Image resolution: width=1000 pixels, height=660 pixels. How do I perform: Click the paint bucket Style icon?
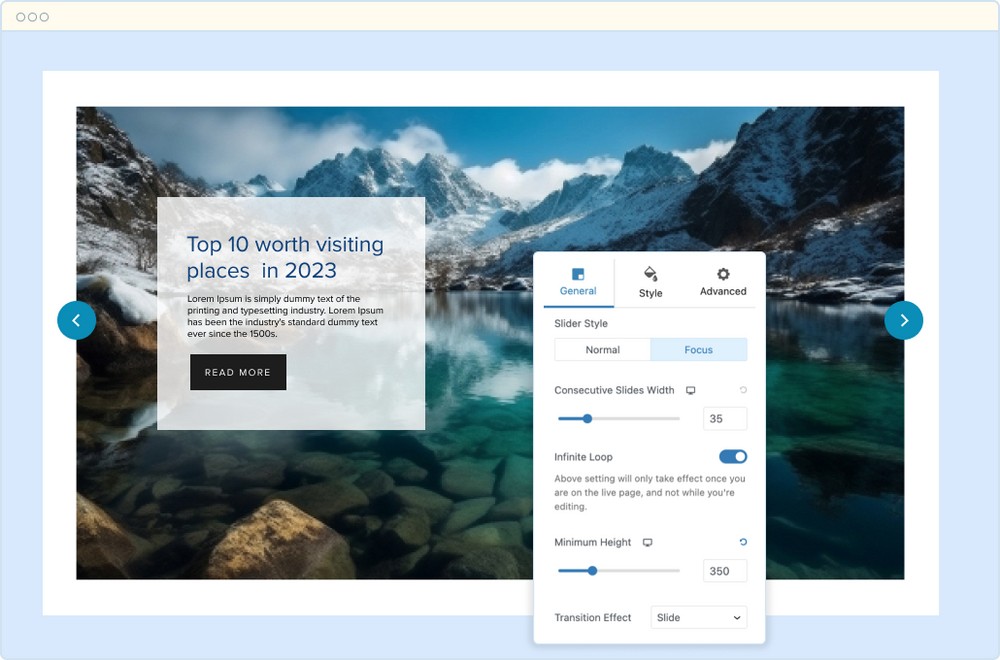pyautogui.click(x=650, y=274)
